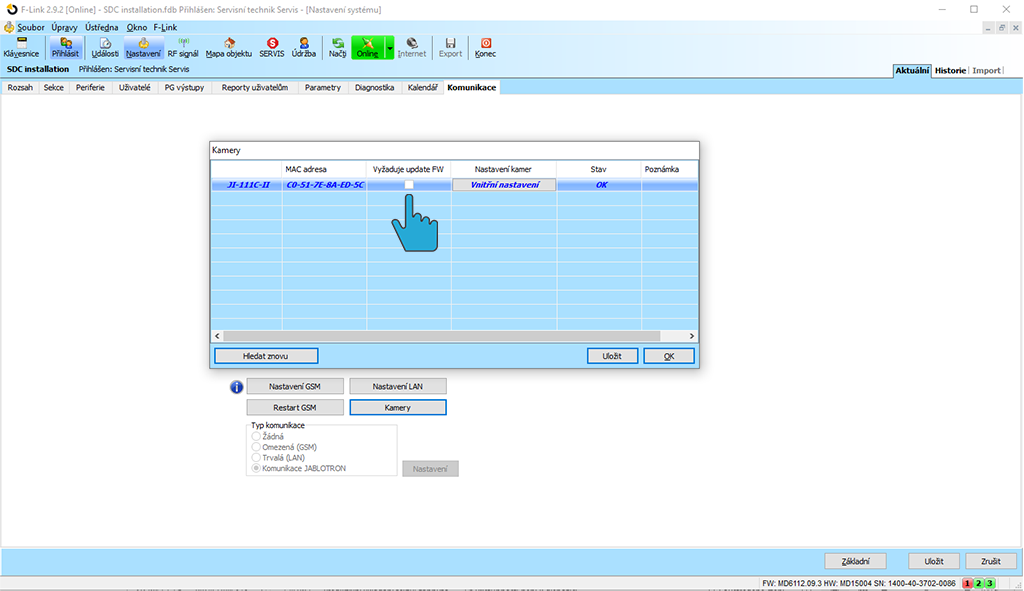This screenshot has width=1024, height=591.
Task: Click the red status indicator 1
Action: tap(967, 583)
